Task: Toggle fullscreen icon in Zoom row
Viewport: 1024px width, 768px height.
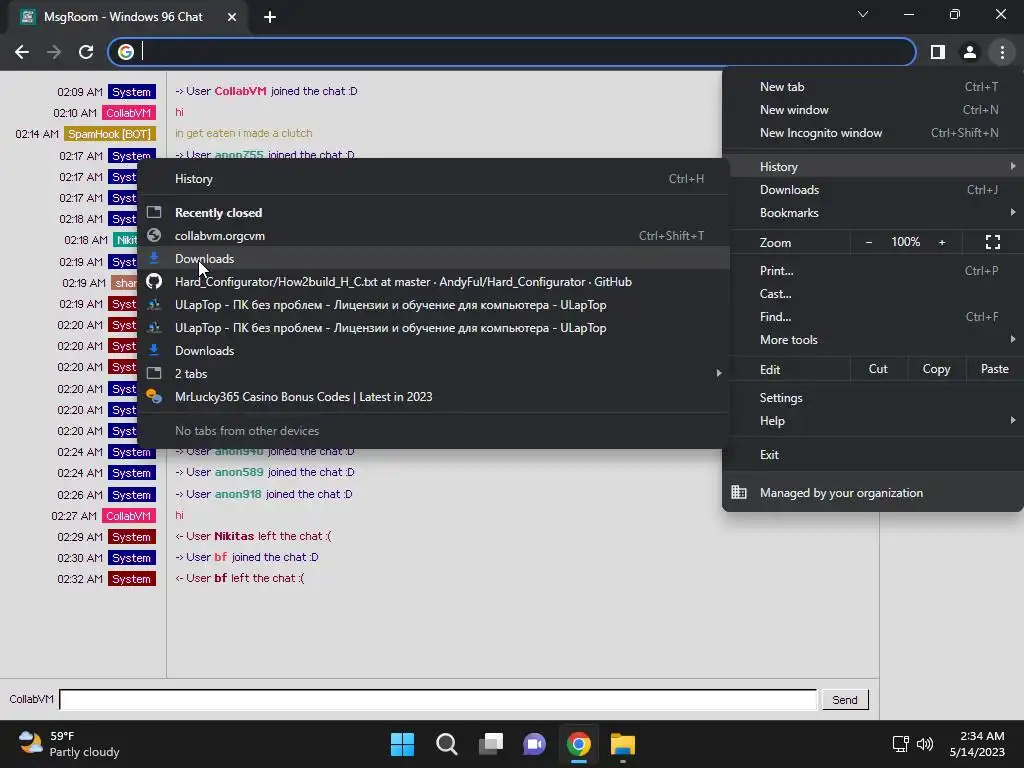Action: pyautogui.click(x=993, y=242)
